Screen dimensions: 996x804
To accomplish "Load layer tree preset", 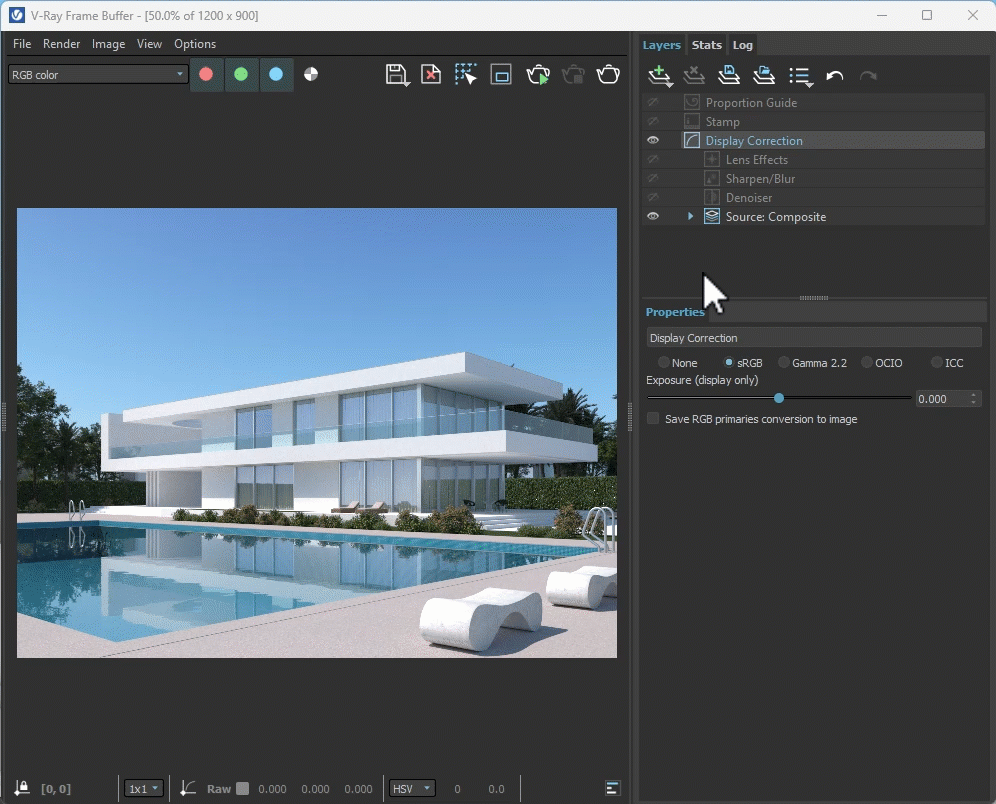I will [x=764, y=76].
